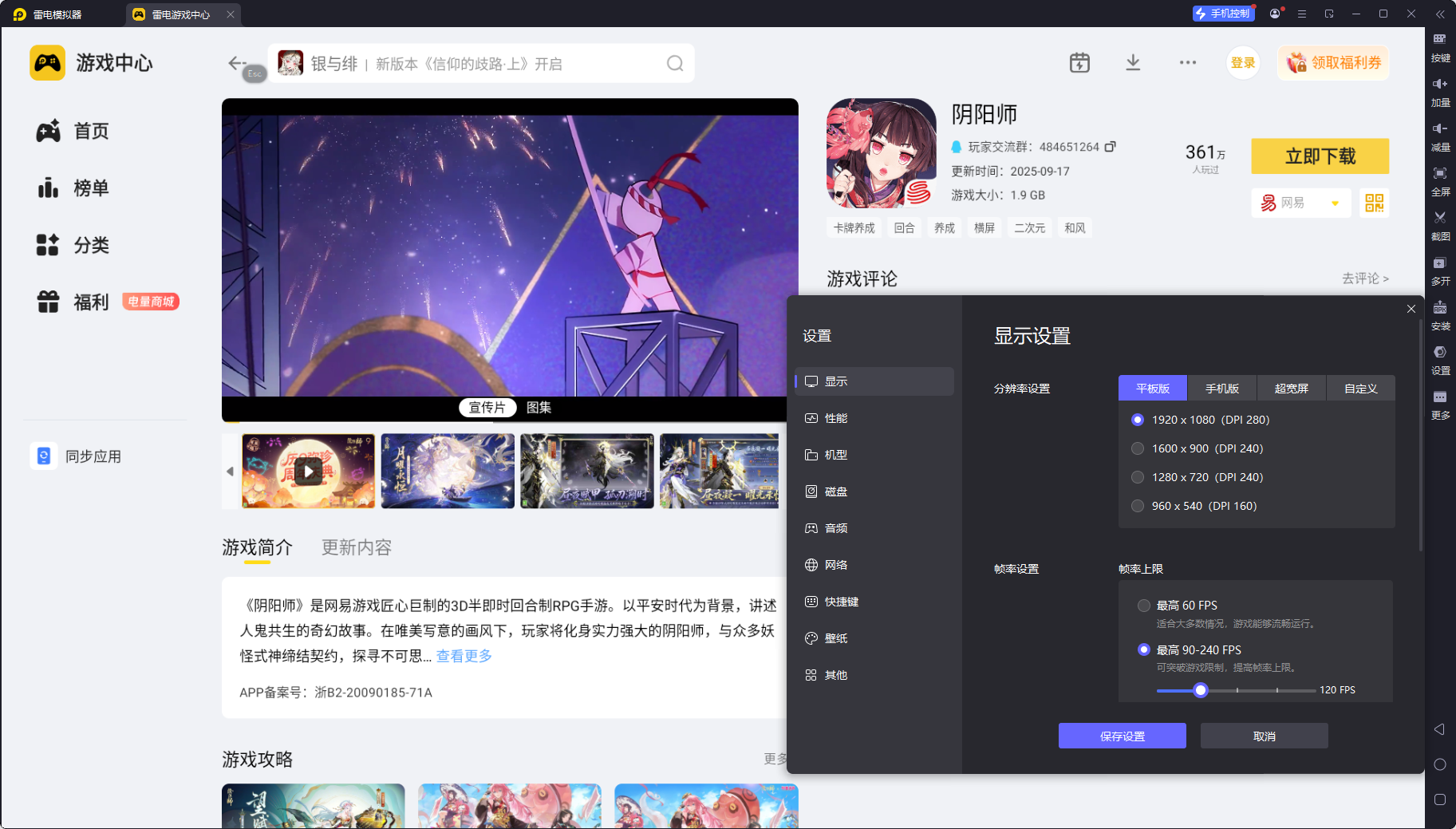
Task: Click the settings dialog scrollbar
Action: [x=1420, y=435]
